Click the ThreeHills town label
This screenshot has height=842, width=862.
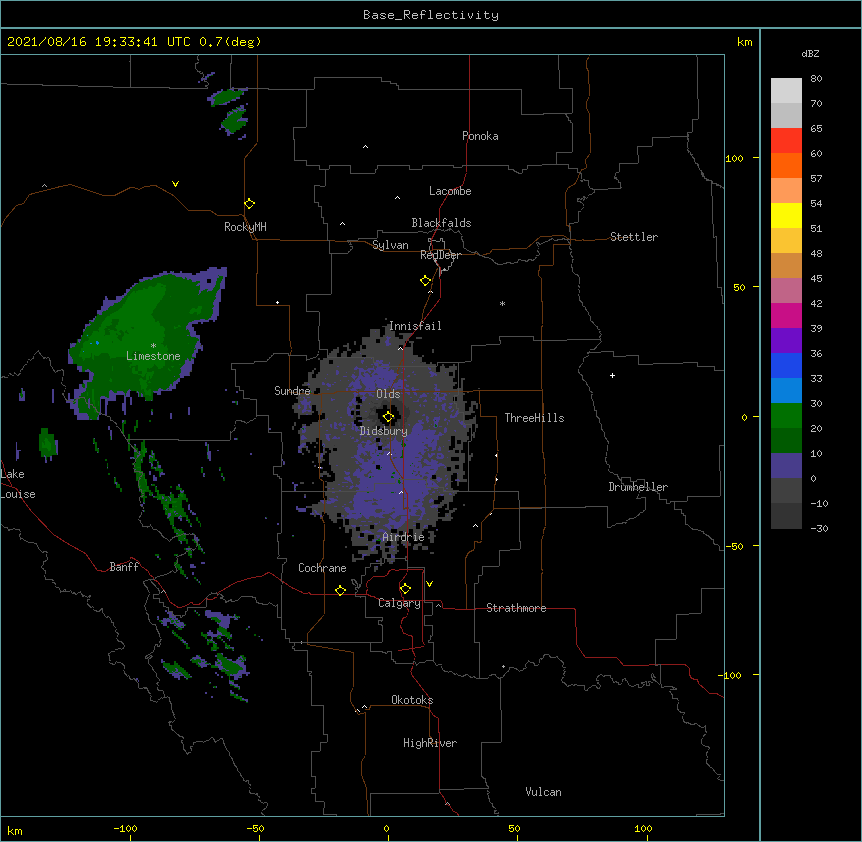[x=534, y=418]
